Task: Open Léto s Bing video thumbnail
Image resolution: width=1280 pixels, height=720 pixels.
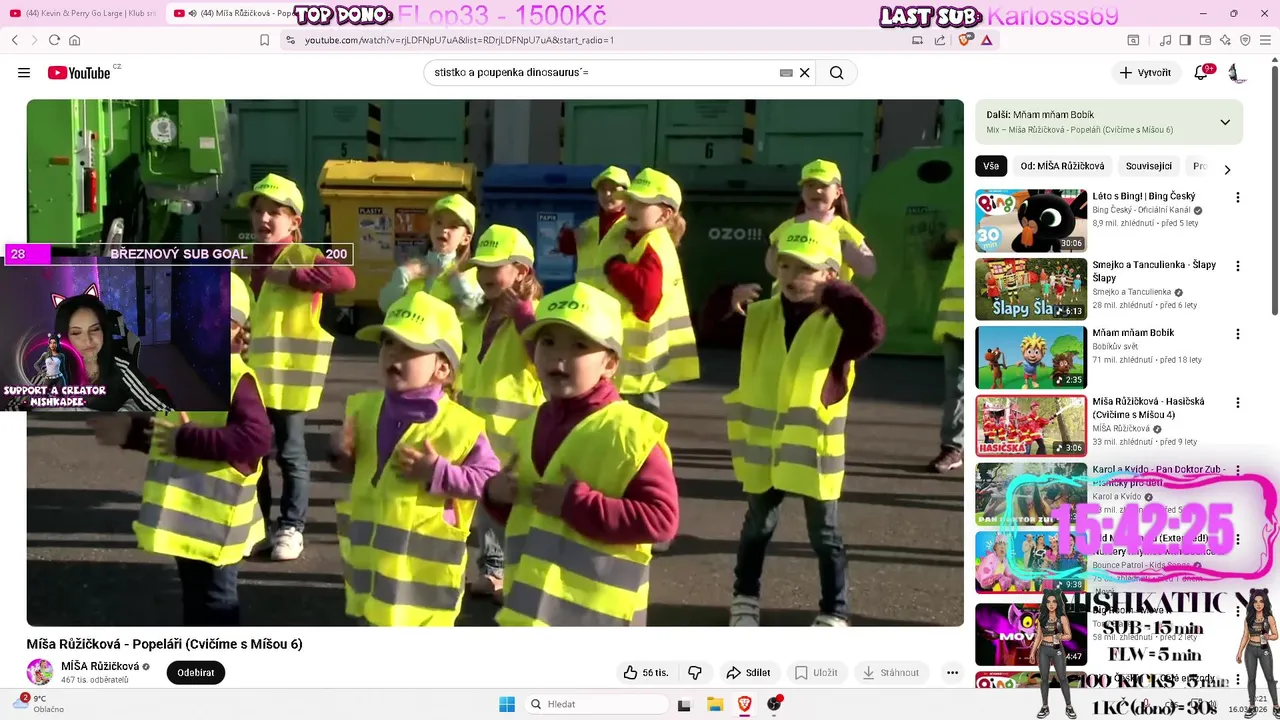Action: [x=1031, y=221]
